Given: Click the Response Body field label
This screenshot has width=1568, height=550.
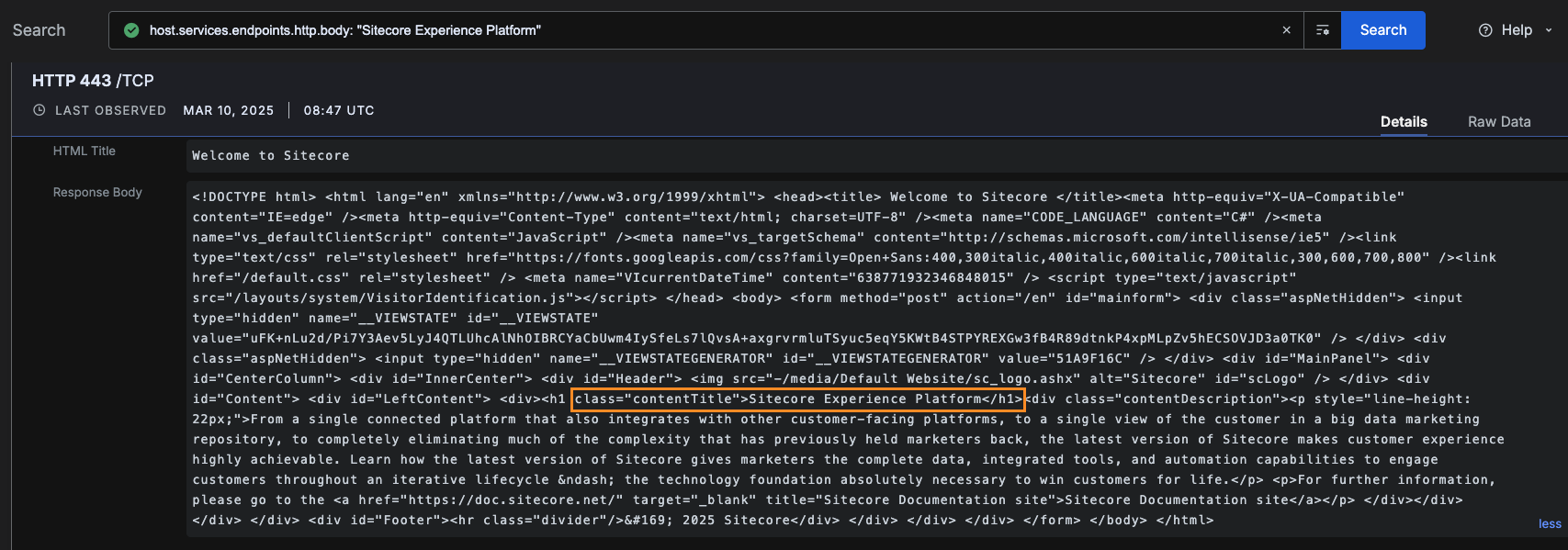Looking at the screenshot, I should tap(97, 192).
